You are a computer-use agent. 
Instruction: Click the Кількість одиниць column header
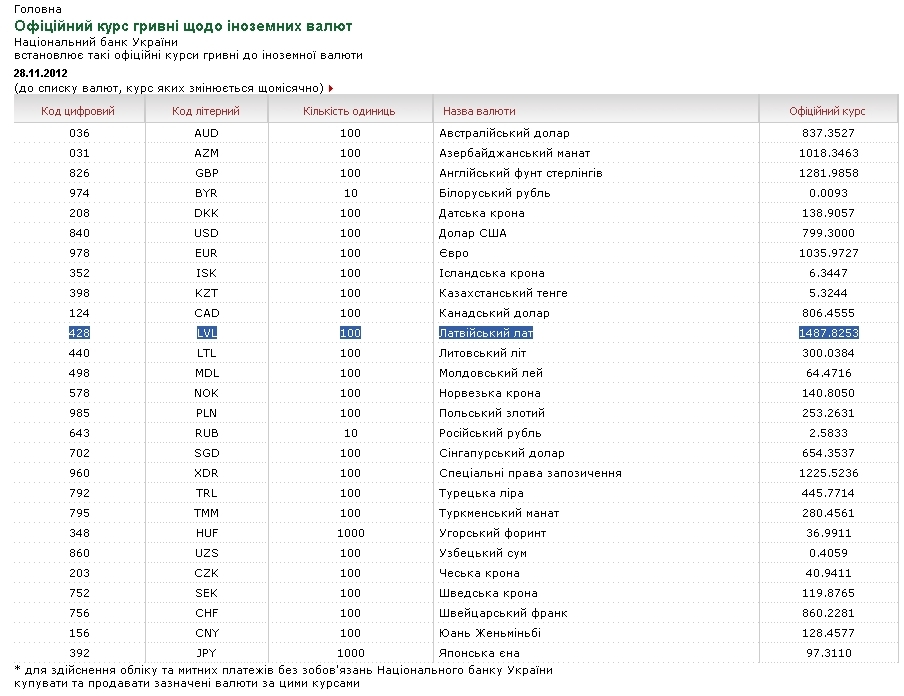349,111
